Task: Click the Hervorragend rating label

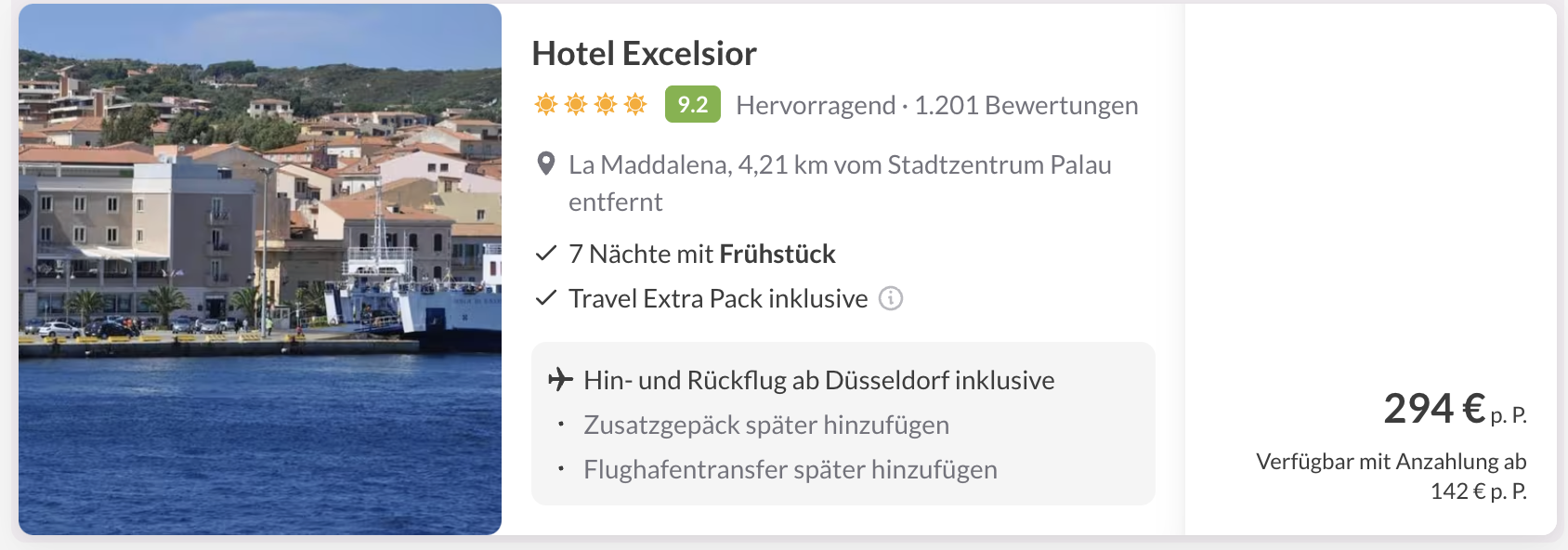Action: click(815, 105)
